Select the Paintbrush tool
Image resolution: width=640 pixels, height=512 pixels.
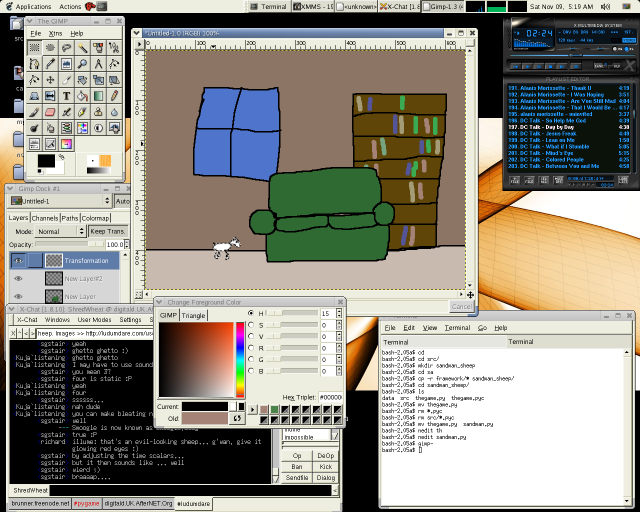click(34, 111)
